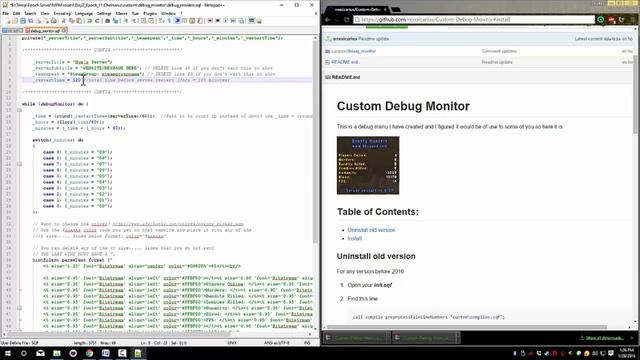This screenshot has width=640, height=360.
Task: Click the Zoom In toolbar icon
Action: (x=126, y=20)
